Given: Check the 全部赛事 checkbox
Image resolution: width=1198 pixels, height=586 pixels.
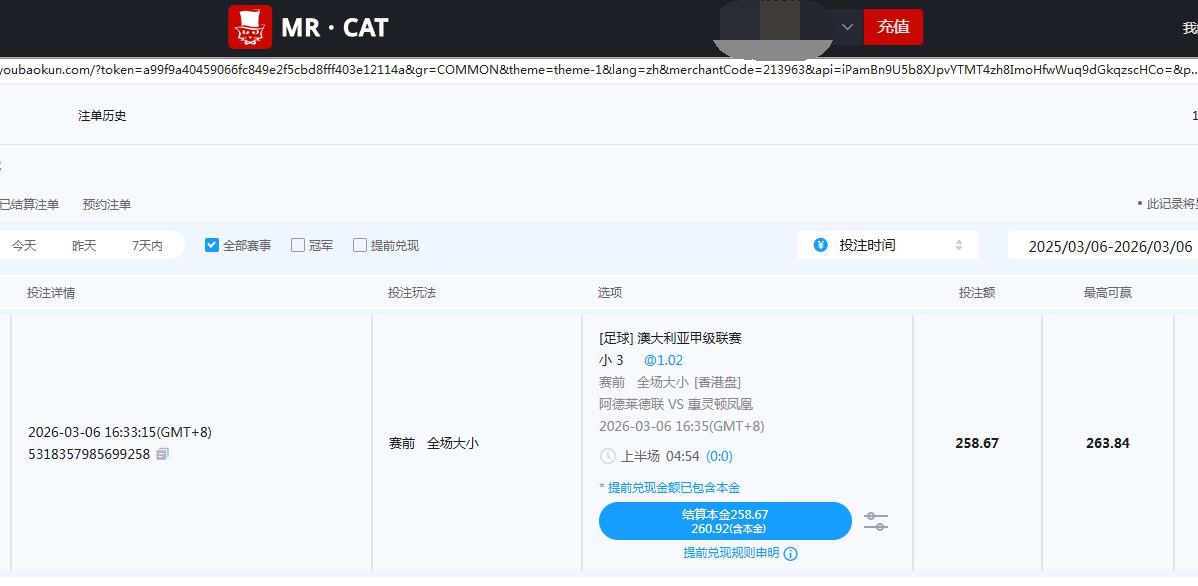Looking at the screenshot, I should [212, 245].
